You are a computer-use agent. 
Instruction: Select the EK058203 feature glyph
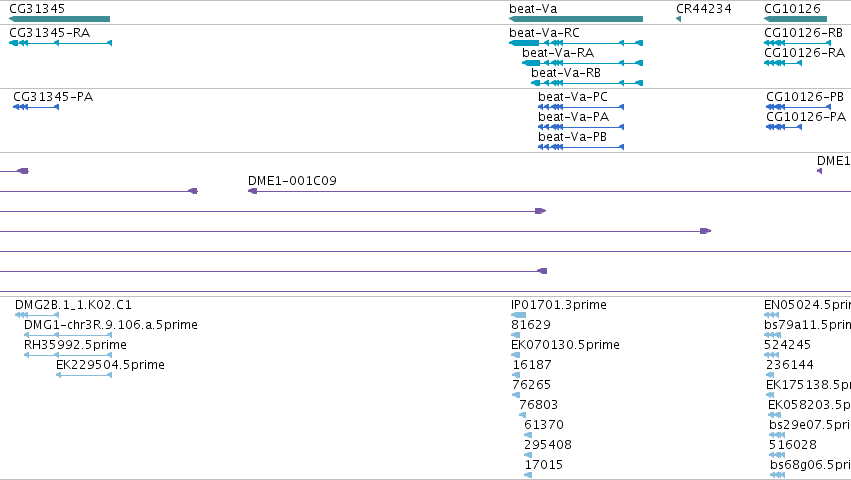click(774, 415)
